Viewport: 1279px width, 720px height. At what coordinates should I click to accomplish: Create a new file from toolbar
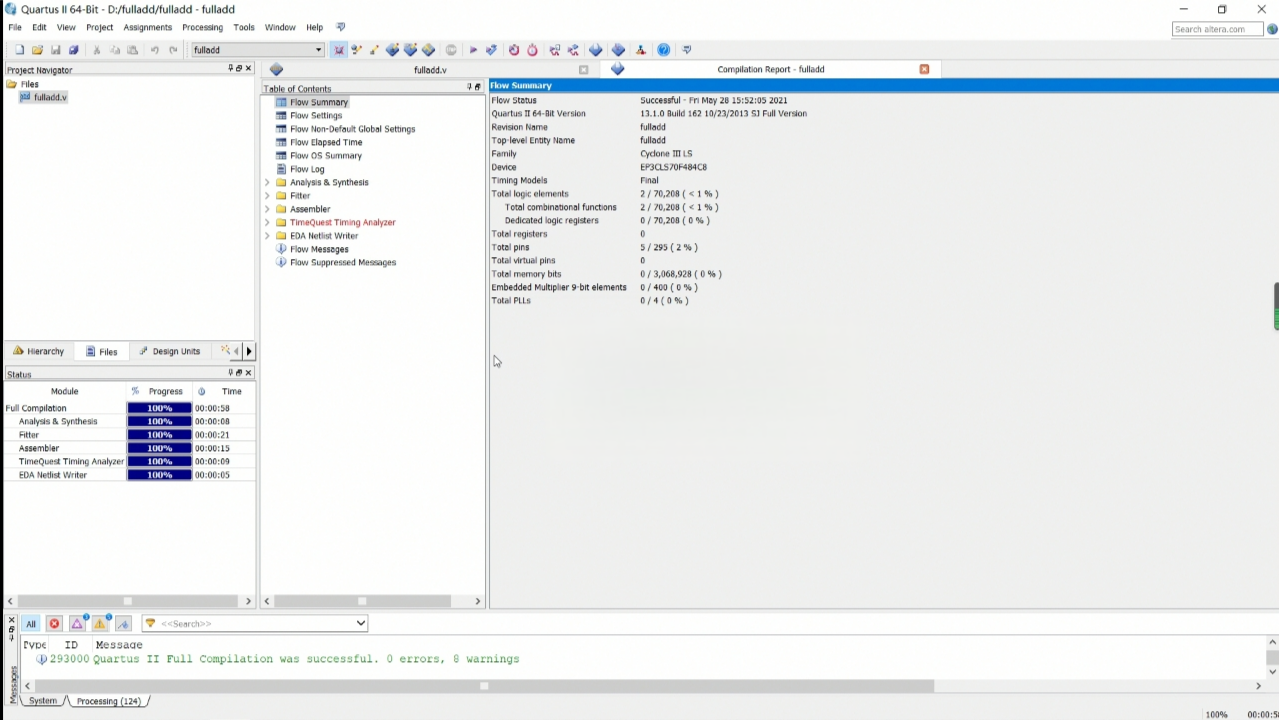(x=19, y=50)
